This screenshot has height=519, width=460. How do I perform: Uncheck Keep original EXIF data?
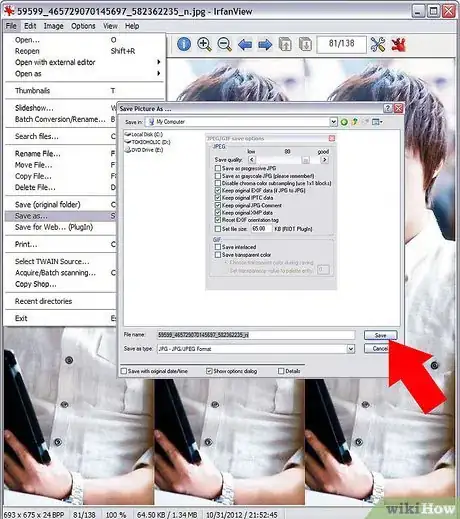click(218, 190)
